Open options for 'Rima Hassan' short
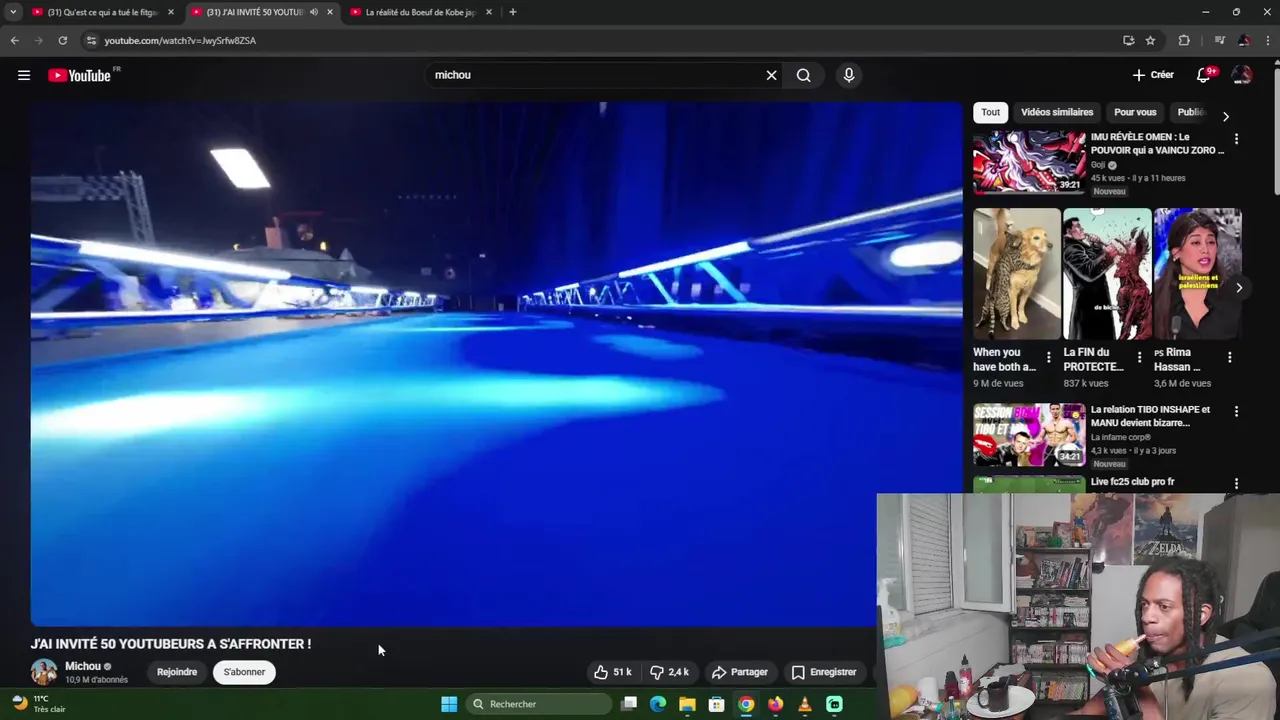The height and width of the screenshot is (720, 1280). pyautogui.click(x=1229, y=357)
